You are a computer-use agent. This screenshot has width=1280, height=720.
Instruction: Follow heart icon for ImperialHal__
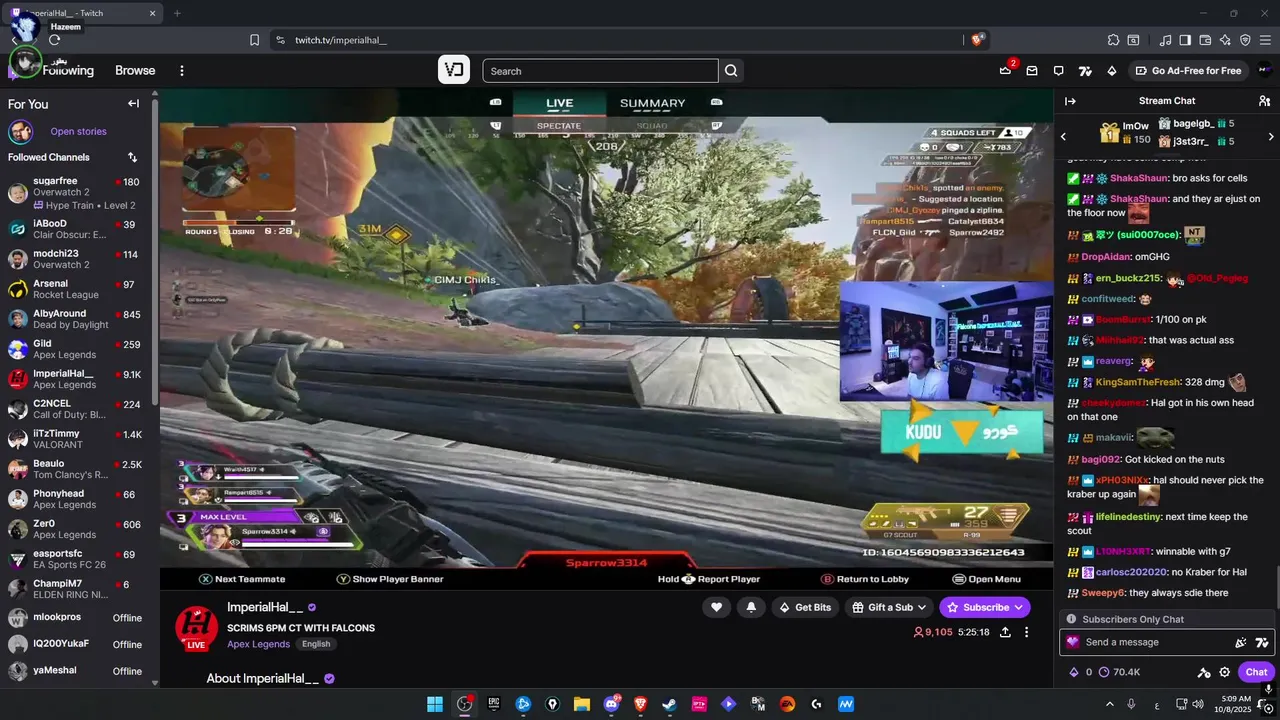coord(716,607)
